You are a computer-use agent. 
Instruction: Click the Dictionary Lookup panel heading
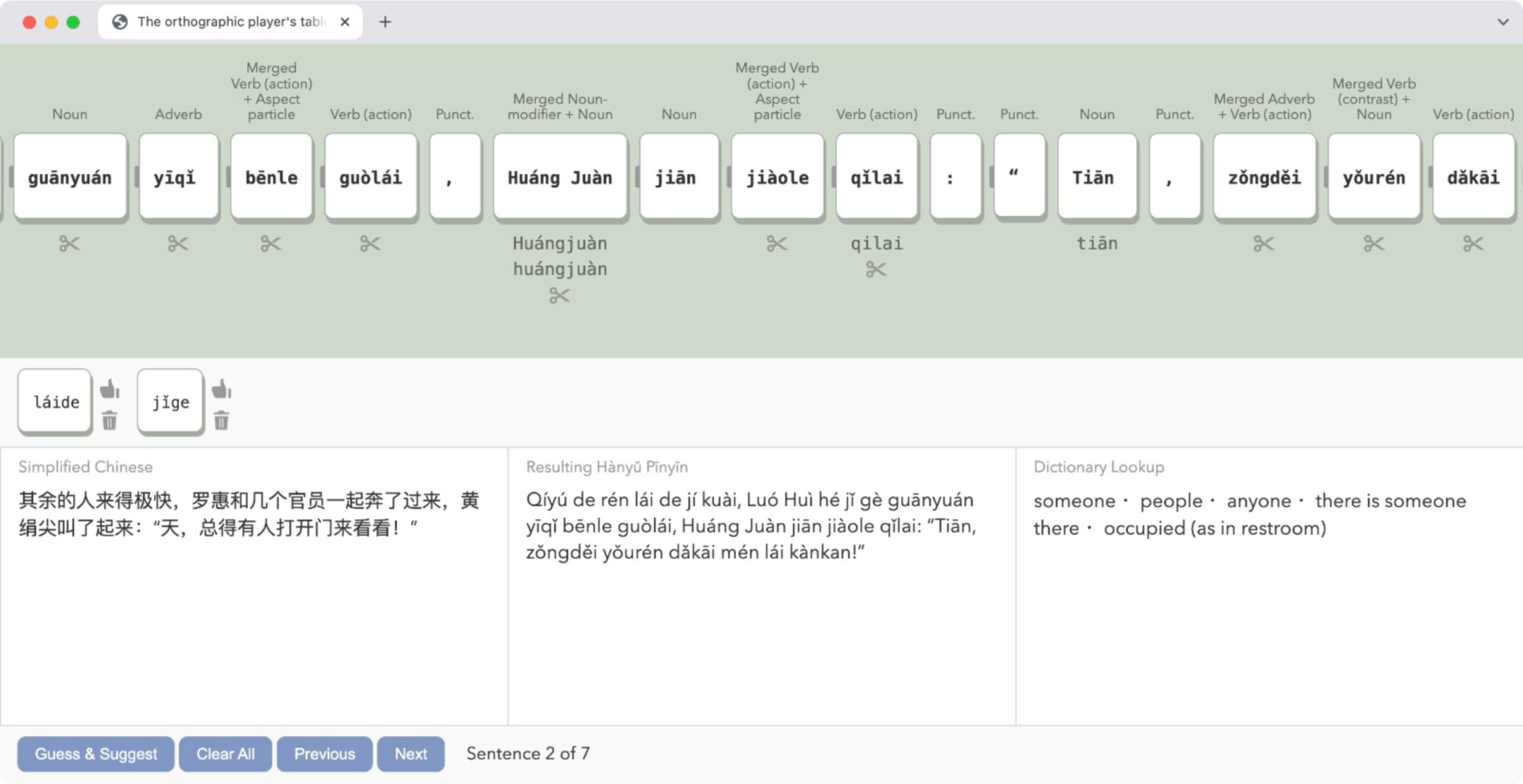(1099, 467)
